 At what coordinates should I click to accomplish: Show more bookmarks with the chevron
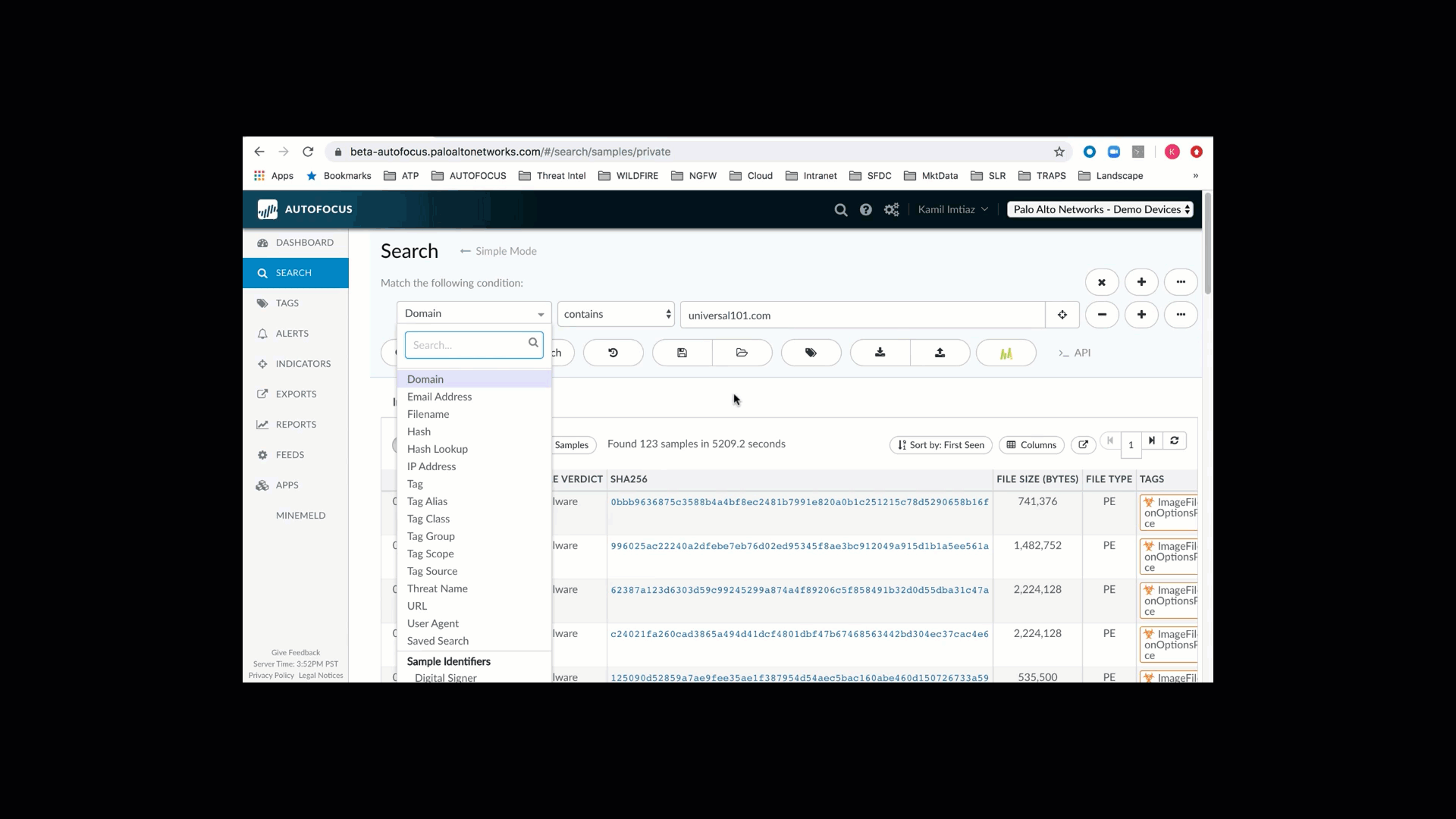pos(1196,175)
